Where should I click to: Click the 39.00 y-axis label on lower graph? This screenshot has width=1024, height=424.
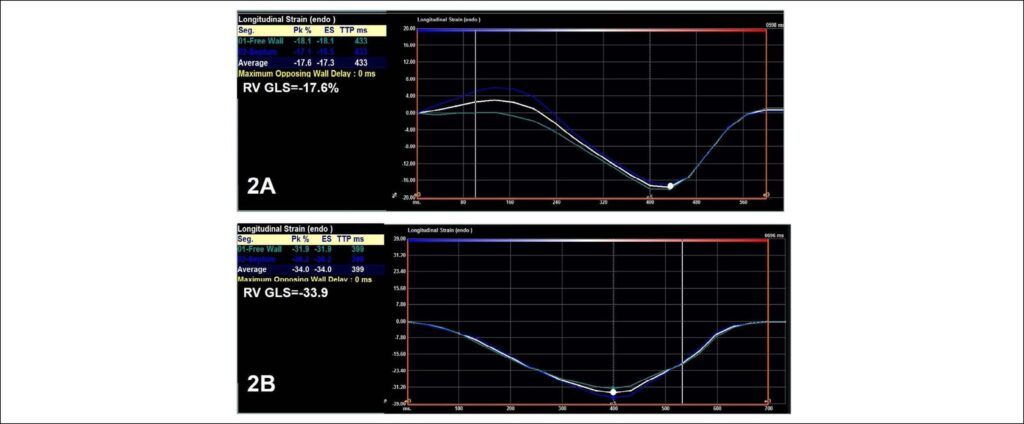click(399, 240)
